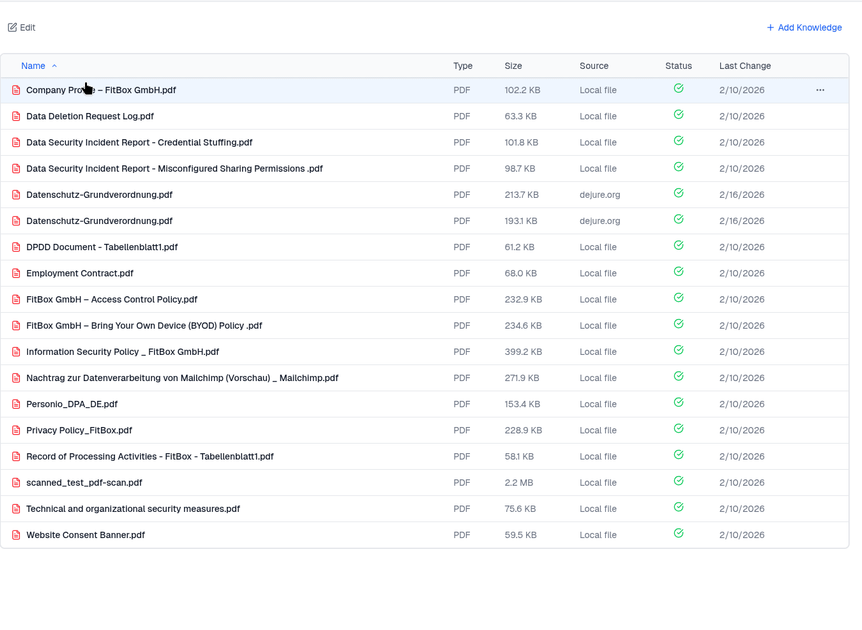Click the status checkmark for Privacy Policy_FitBox.pdf
The image size is (862, 630).
(x=678, y=428)
